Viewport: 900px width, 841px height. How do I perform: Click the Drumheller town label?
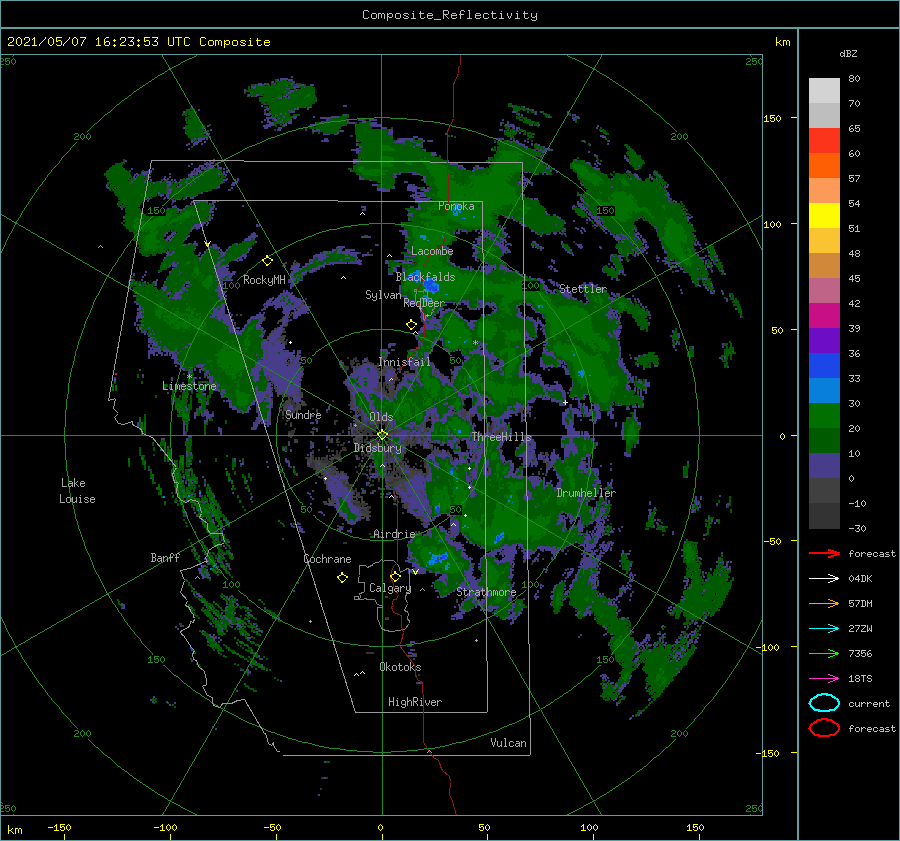coord(585,493)
